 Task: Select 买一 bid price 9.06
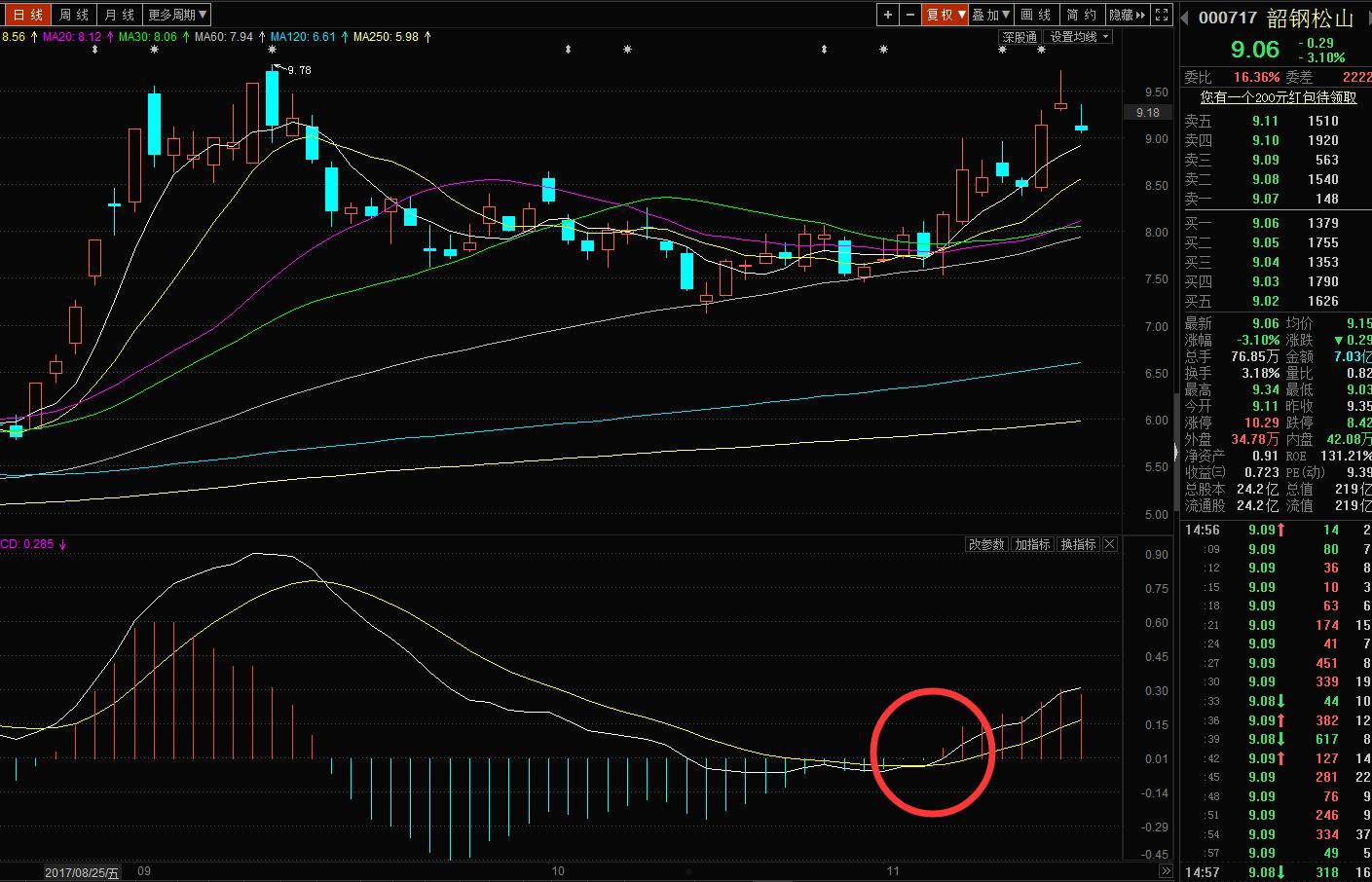click(x=1265, y=223)
